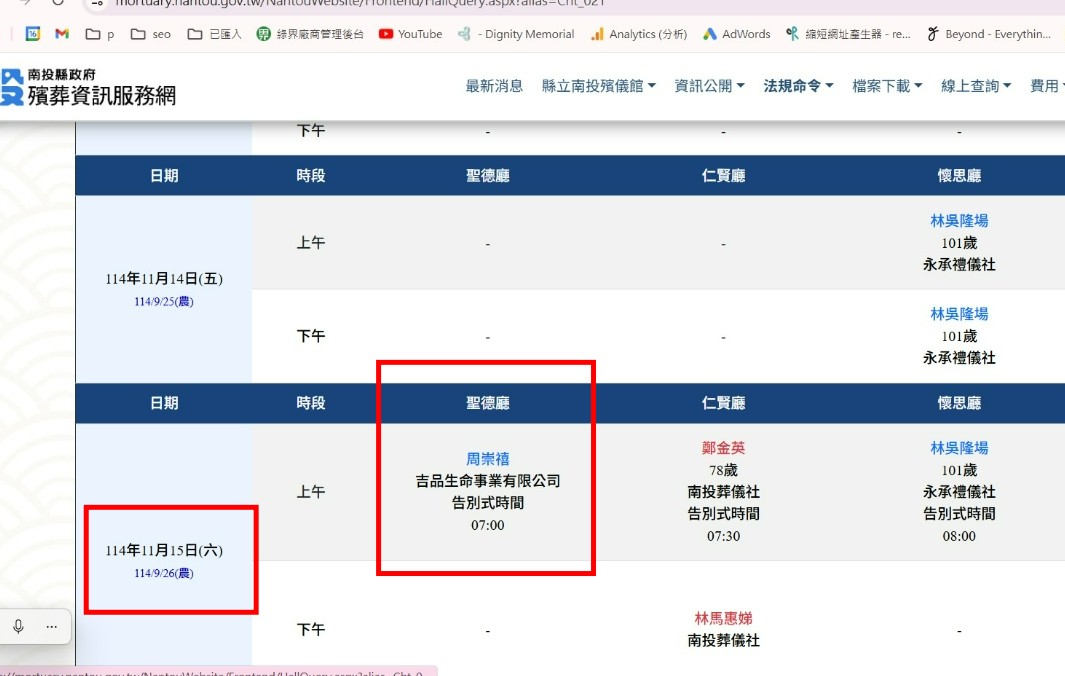Click the 周崇禧 name link
The width and height of the screenshot is (1065, 676).
(x=488, y=459)
